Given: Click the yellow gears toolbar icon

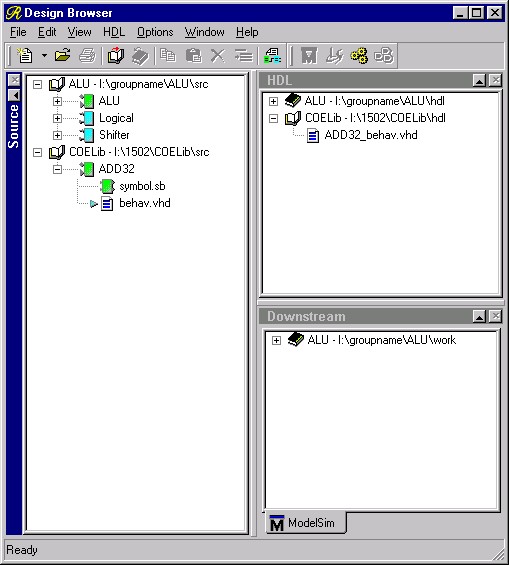Looking at the screenshot, I should 359,56.
